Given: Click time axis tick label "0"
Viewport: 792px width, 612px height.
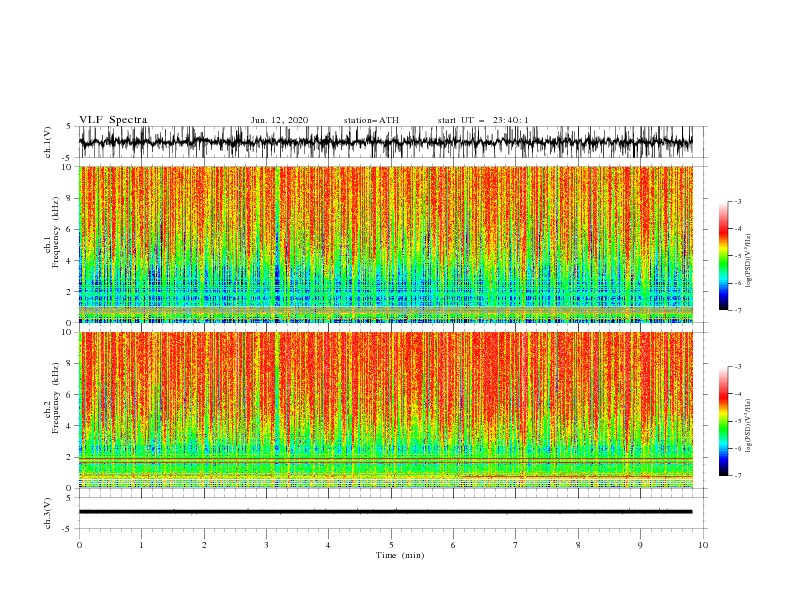Looking at the screenshot, I should [79, 545].
